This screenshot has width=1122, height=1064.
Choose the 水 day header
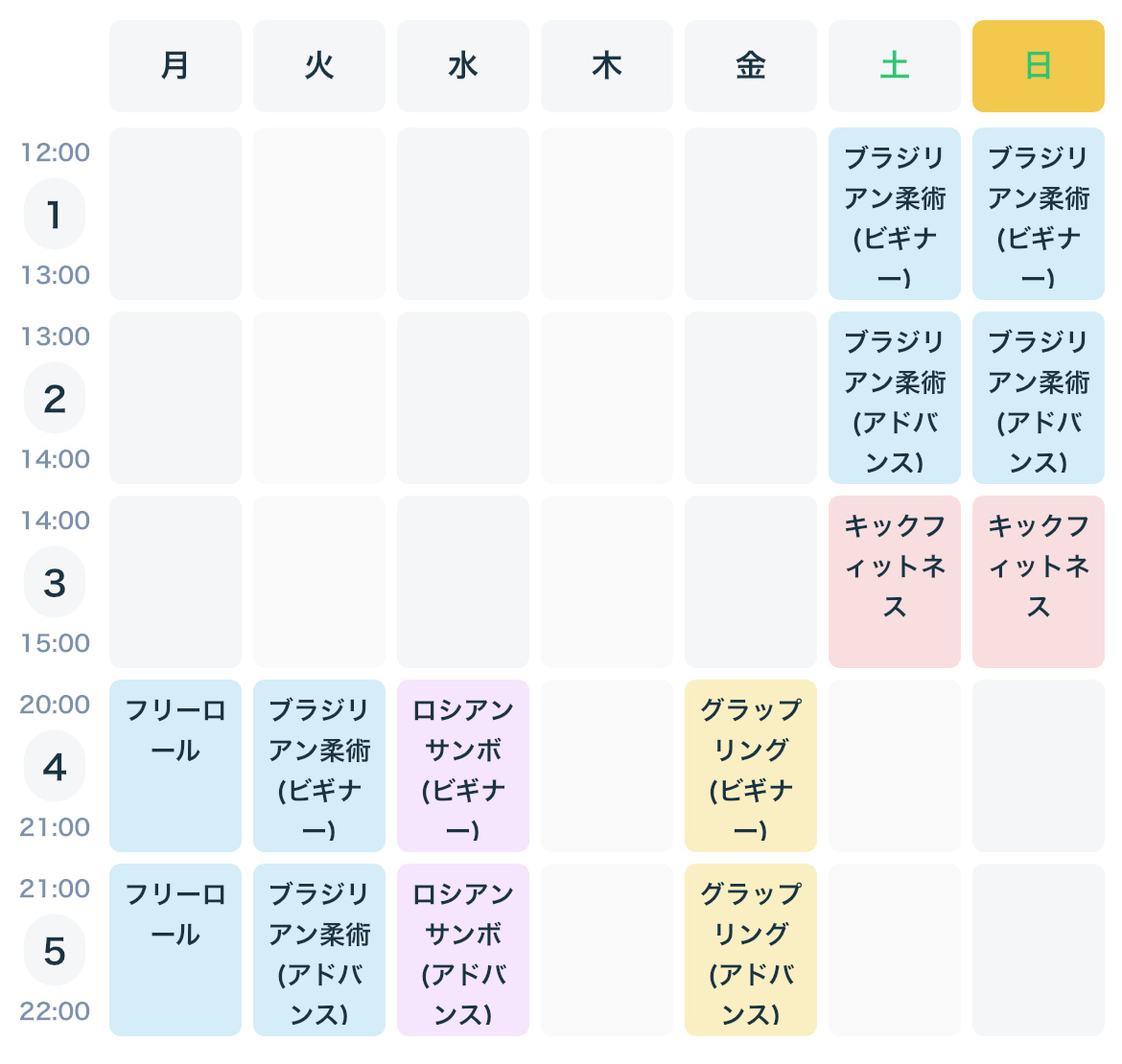coord(463,66)
